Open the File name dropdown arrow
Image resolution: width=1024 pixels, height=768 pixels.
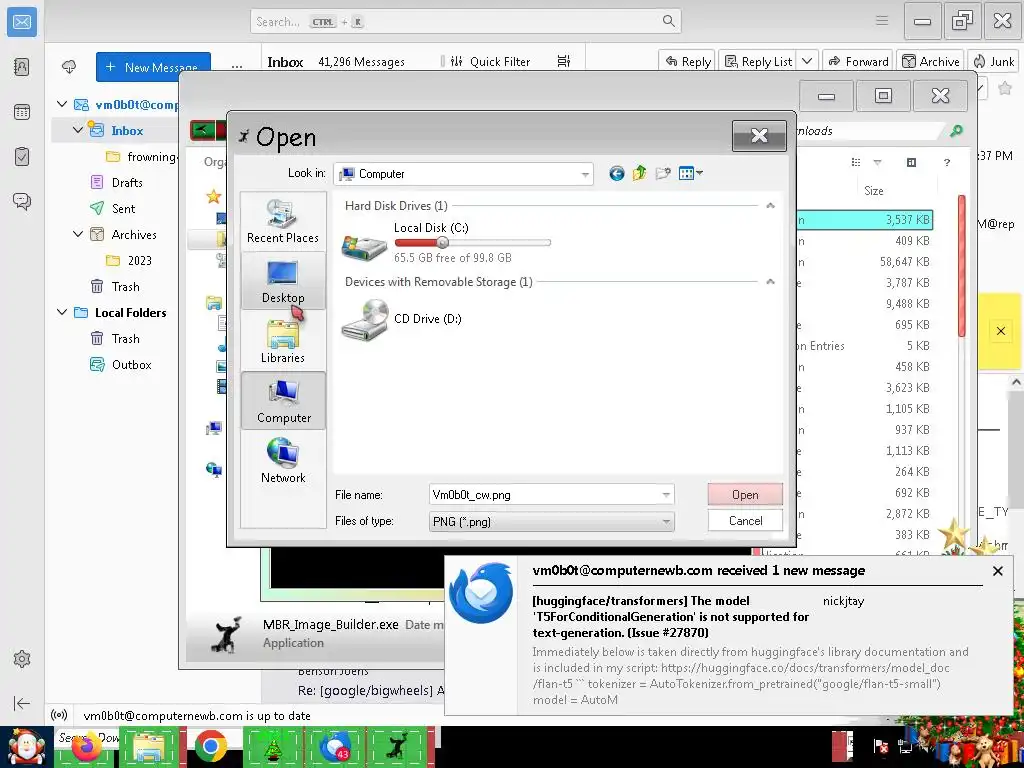pos(665,495)
